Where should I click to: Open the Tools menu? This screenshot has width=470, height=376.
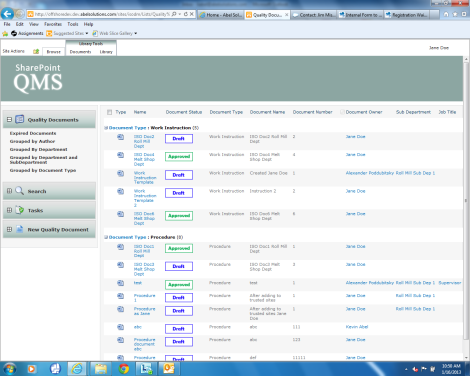[73, 24]
